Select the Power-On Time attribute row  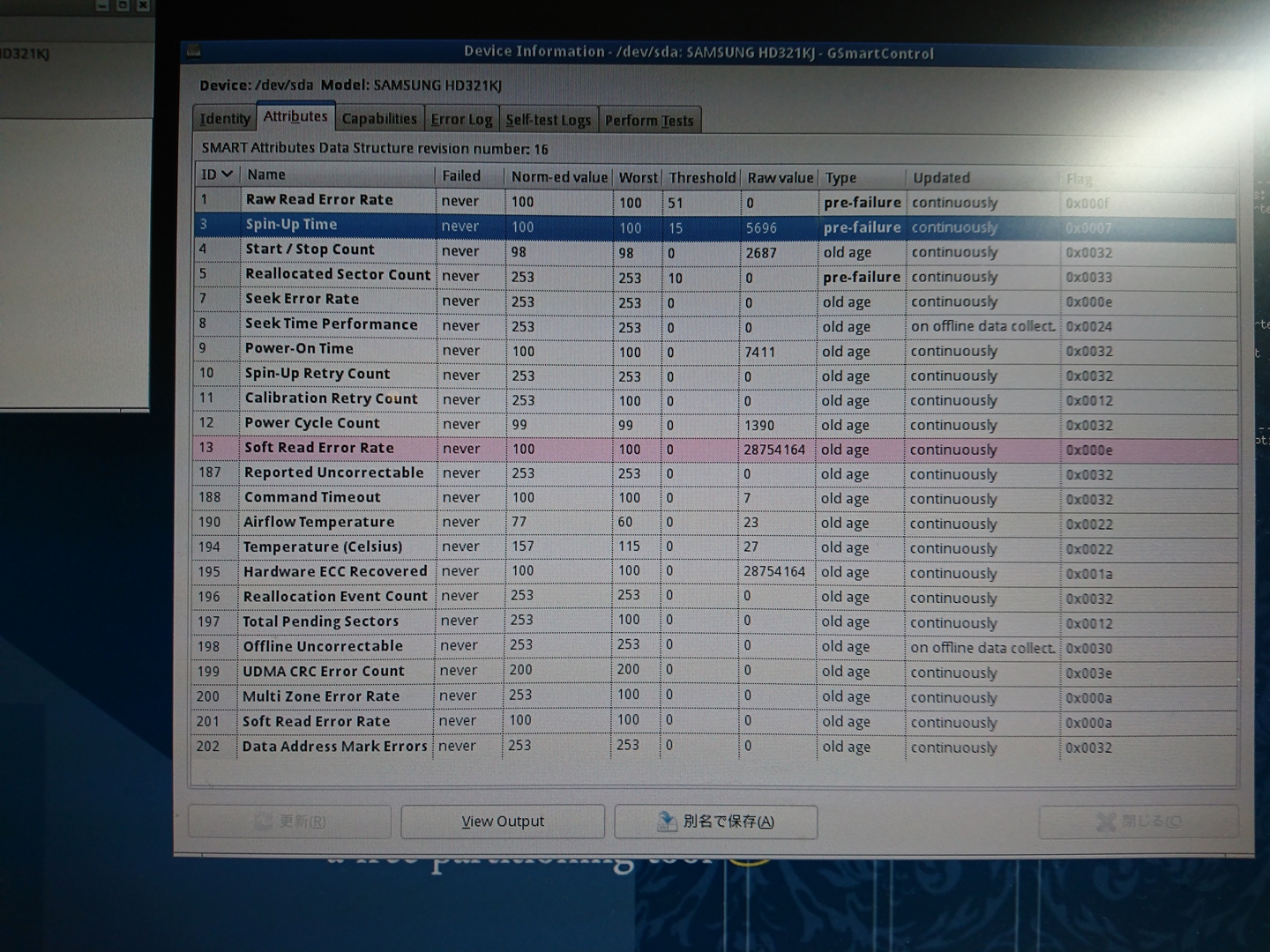click(x=299, y=348)
